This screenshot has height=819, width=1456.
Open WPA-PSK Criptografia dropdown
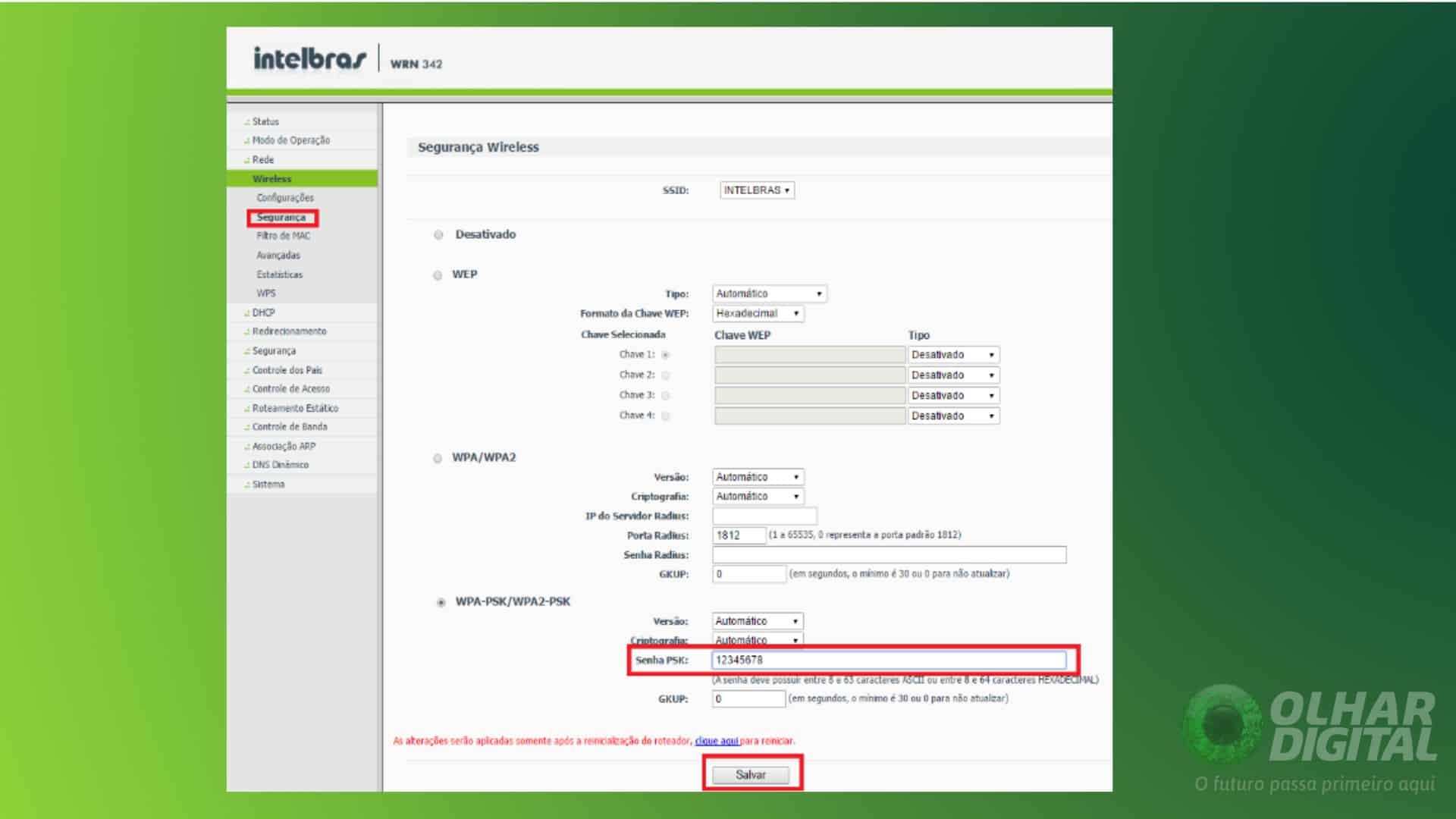coord(758,640)
